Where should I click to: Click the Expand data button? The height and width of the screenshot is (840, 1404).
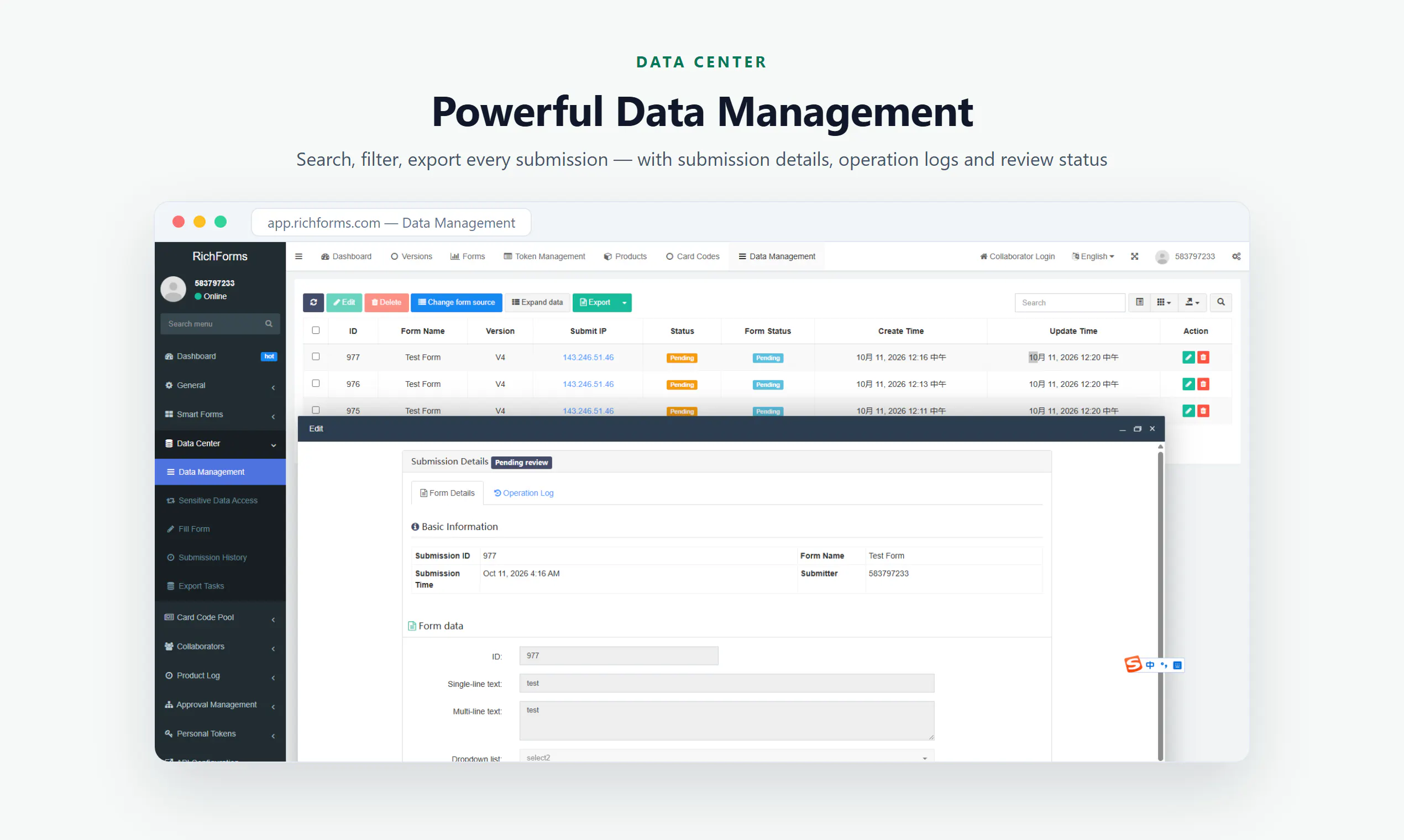537,302
